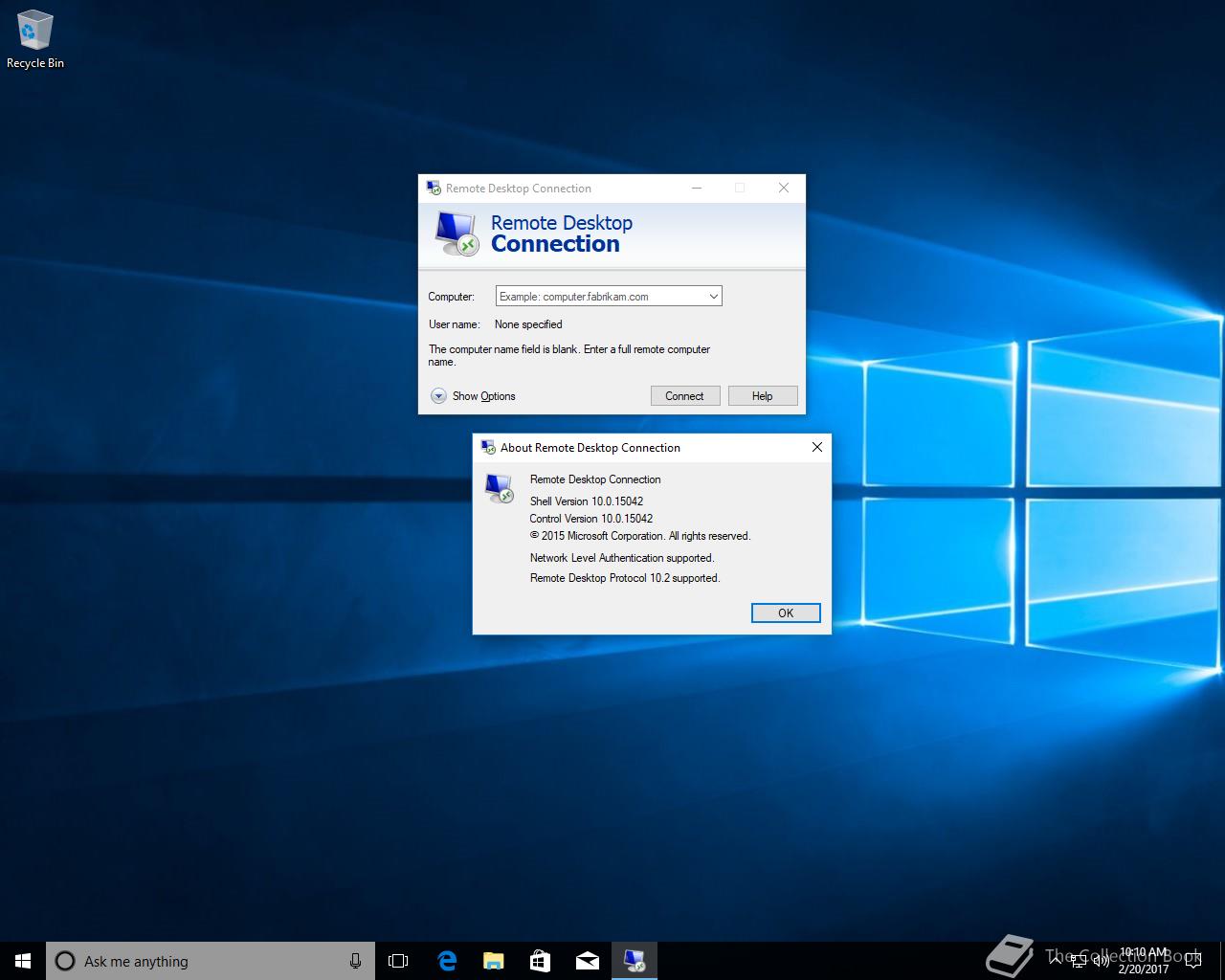Select the Recycle Bin desktop icon
The image size is (1225, 980).
click(x=34, y=40)
